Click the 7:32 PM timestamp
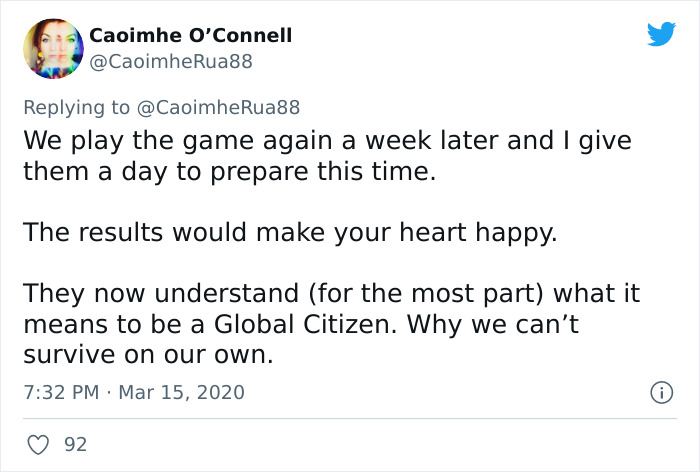Image resolution: width=700 pixels, height=472 pixels. pyautogui.click(x=60, y=391)
